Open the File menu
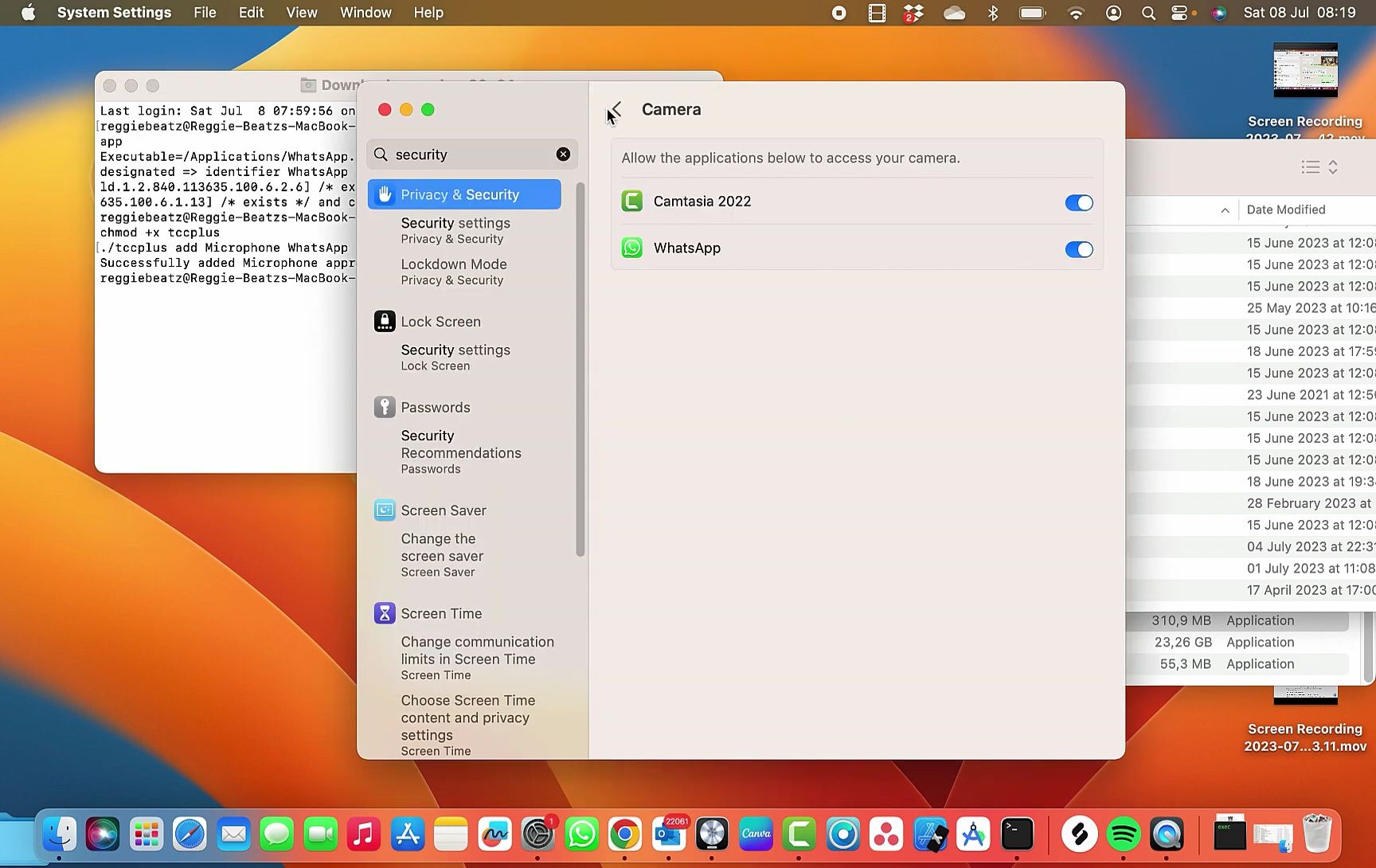Screen dimensions: 1376x868 click(205, 13)
